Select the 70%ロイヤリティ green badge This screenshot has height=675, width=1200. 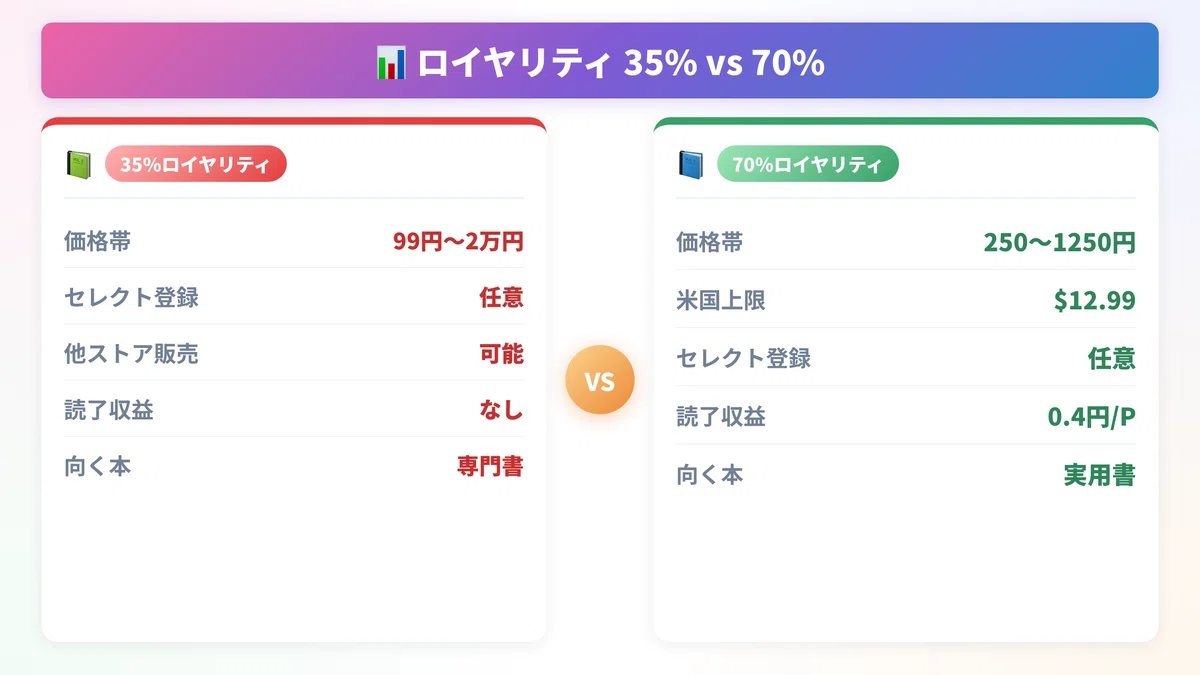pyautogui.click(x=808, y=164)
